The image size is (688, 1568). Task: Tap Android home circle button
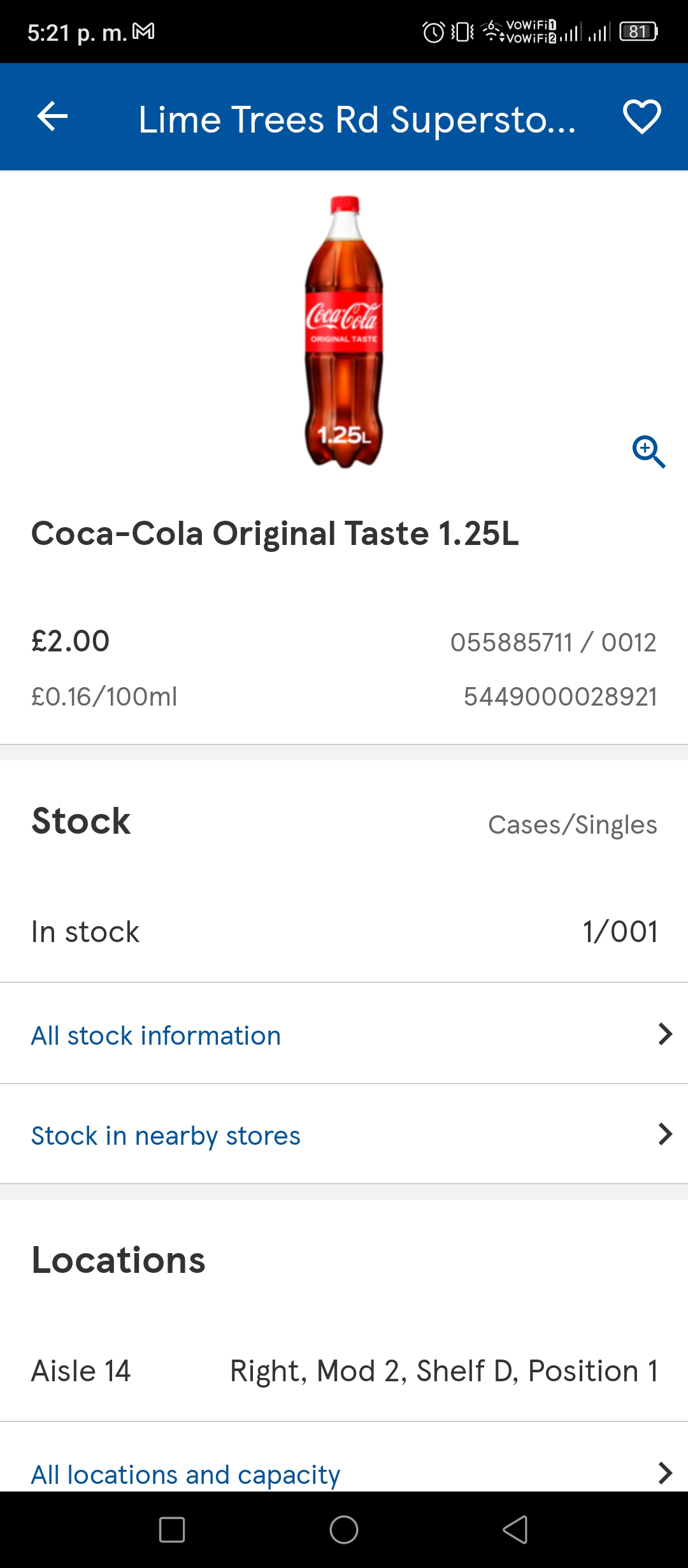pyautogui.click(x=344, y=1530)
